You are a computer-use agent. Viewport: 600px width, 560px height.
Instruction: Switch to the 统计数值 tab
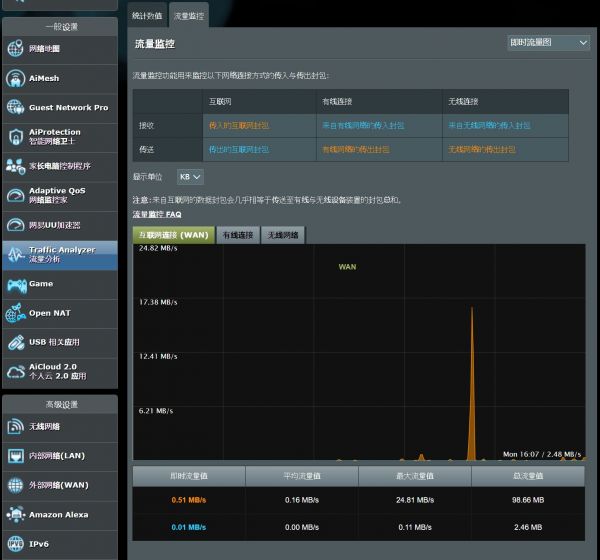click(147, 16)
